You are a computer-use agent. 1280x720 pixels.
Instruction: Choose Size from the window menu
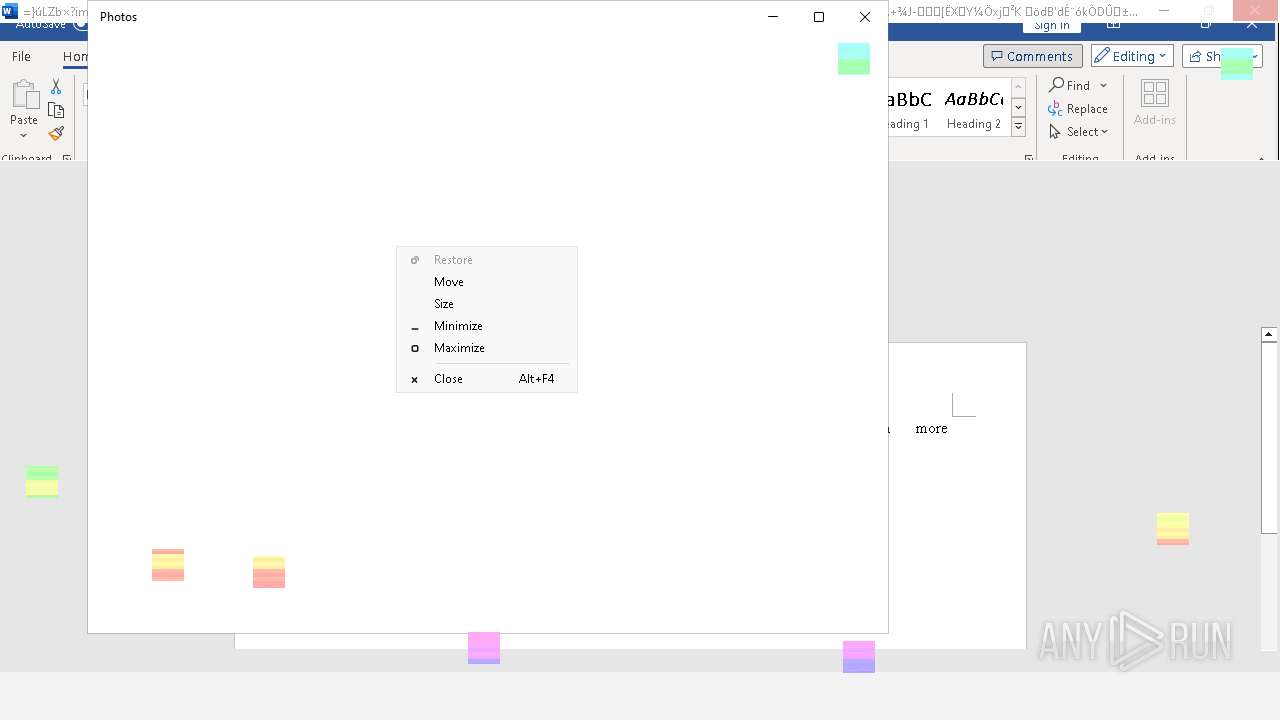487,304
